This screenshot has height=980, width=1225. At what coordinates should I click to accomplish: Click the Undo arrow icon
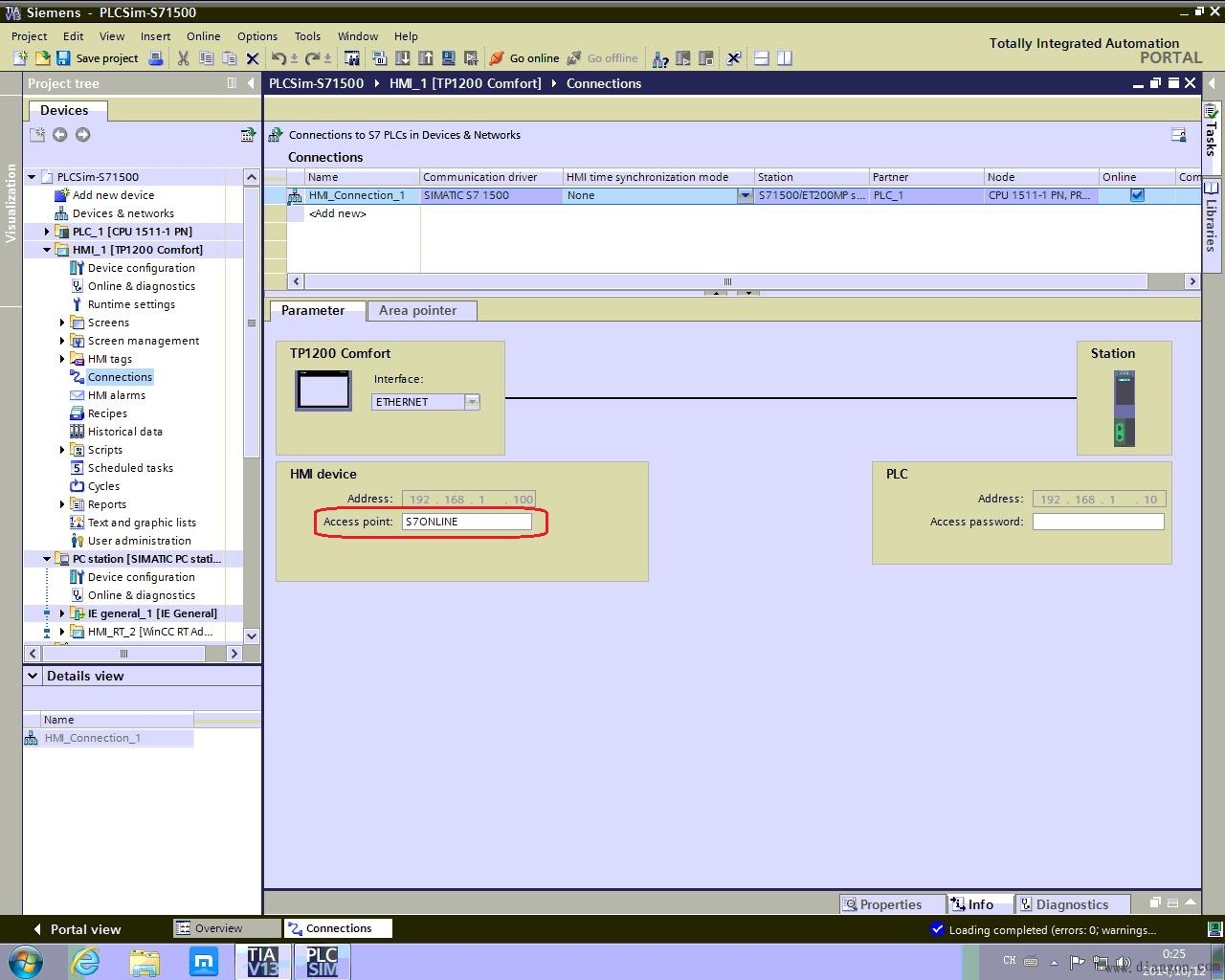pyautogui.click(x=278, y=58)
